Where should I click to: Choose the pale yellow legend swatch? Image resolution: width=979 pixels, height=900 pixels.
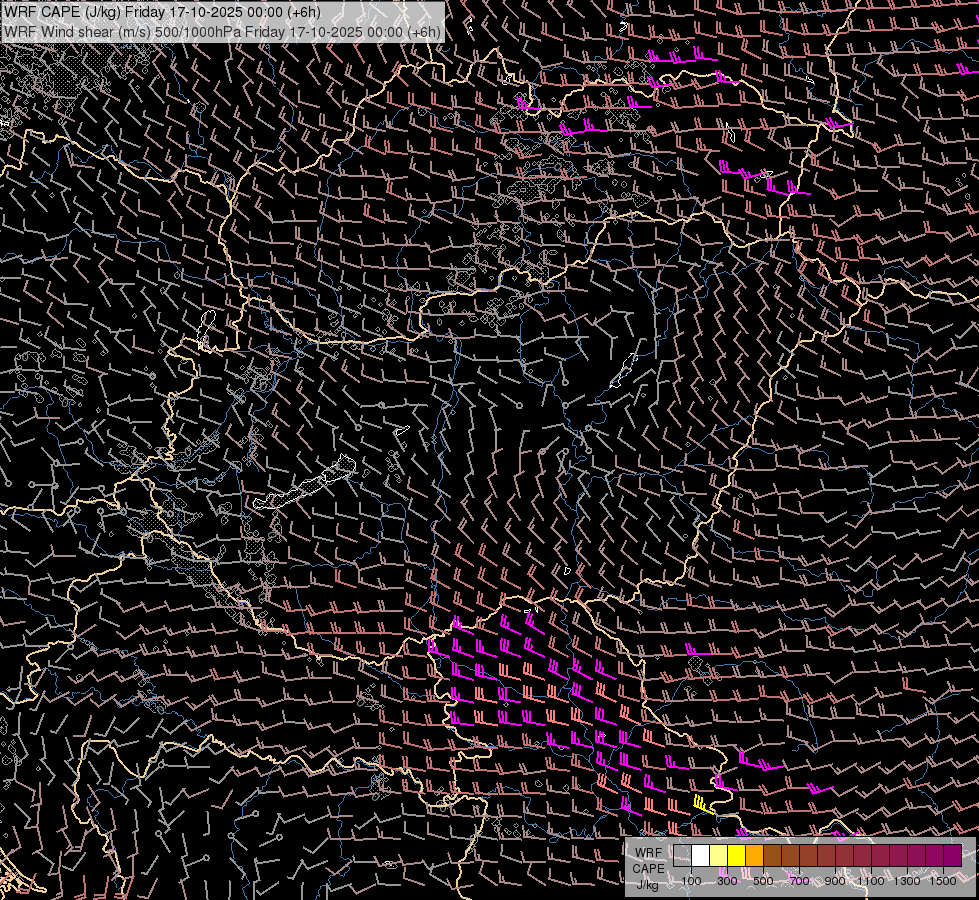(719, 856)
